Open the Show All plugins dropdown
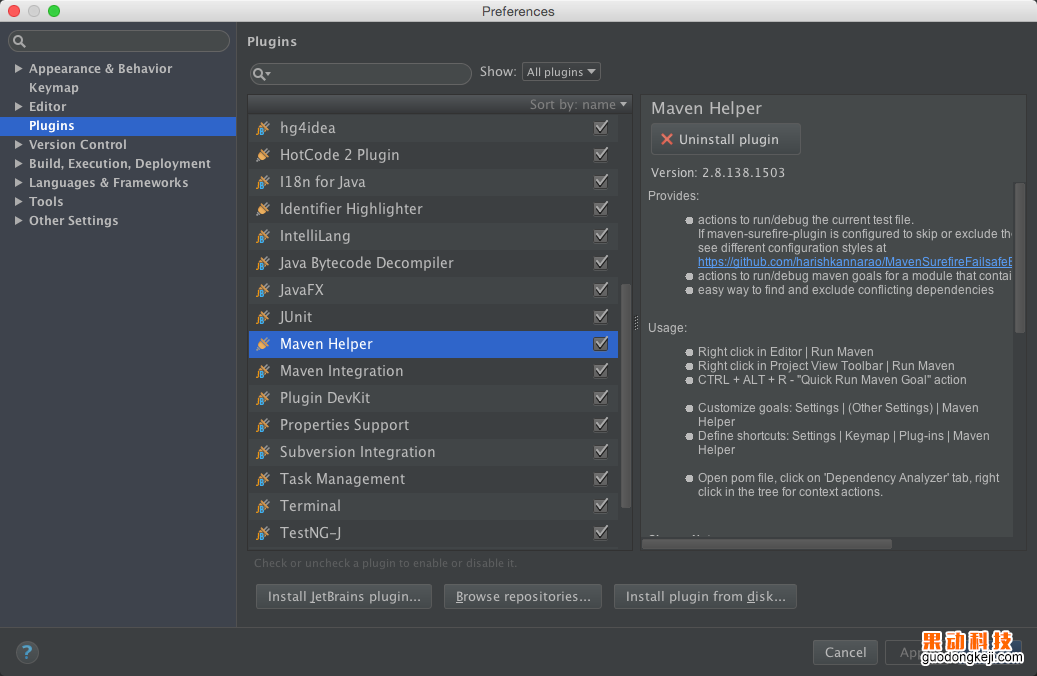The image size is (1037, 676). click(x=561, y=72)
